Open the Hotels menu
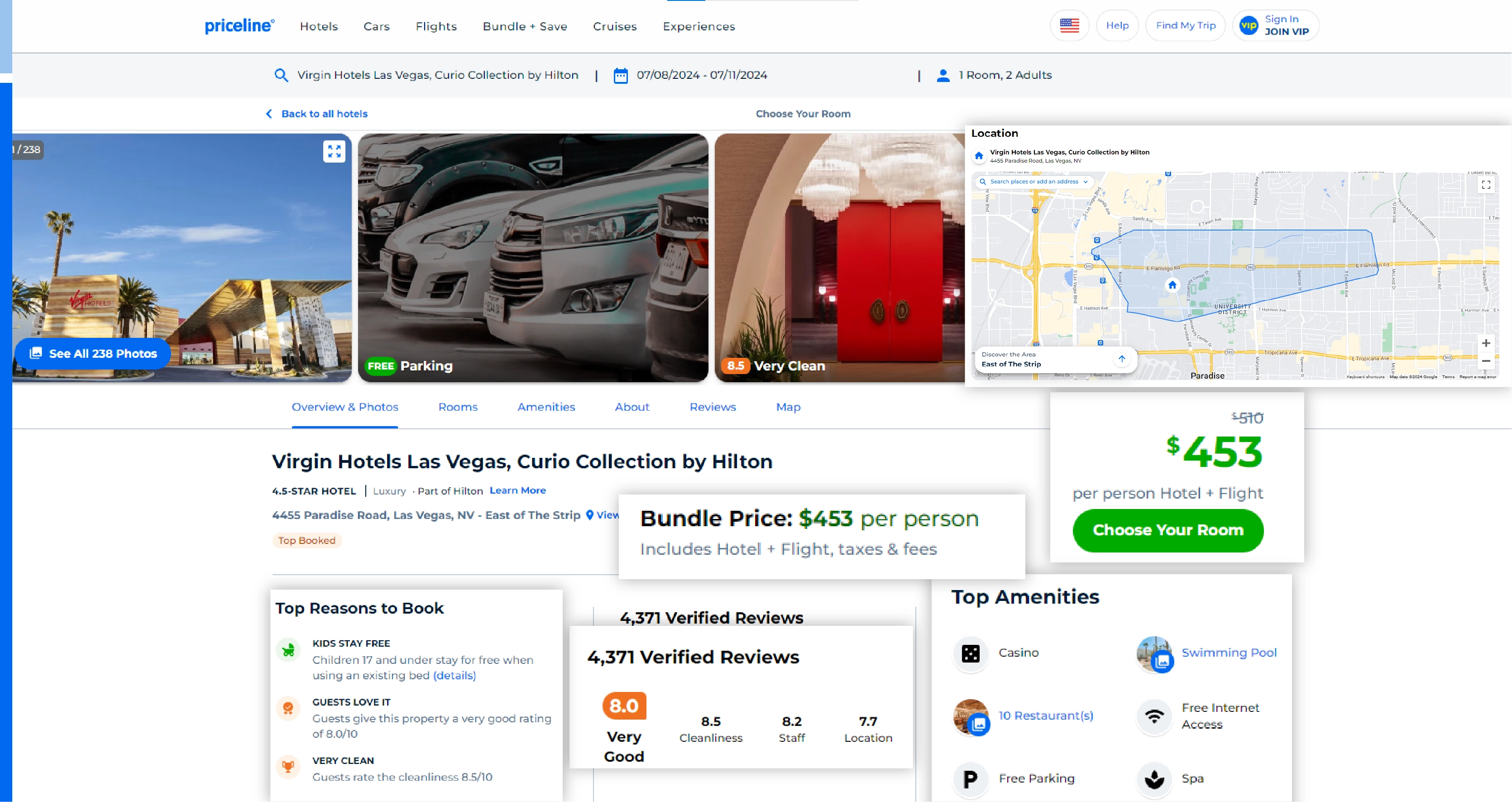This screenshot has height=802, width=1512. point(319,26)
